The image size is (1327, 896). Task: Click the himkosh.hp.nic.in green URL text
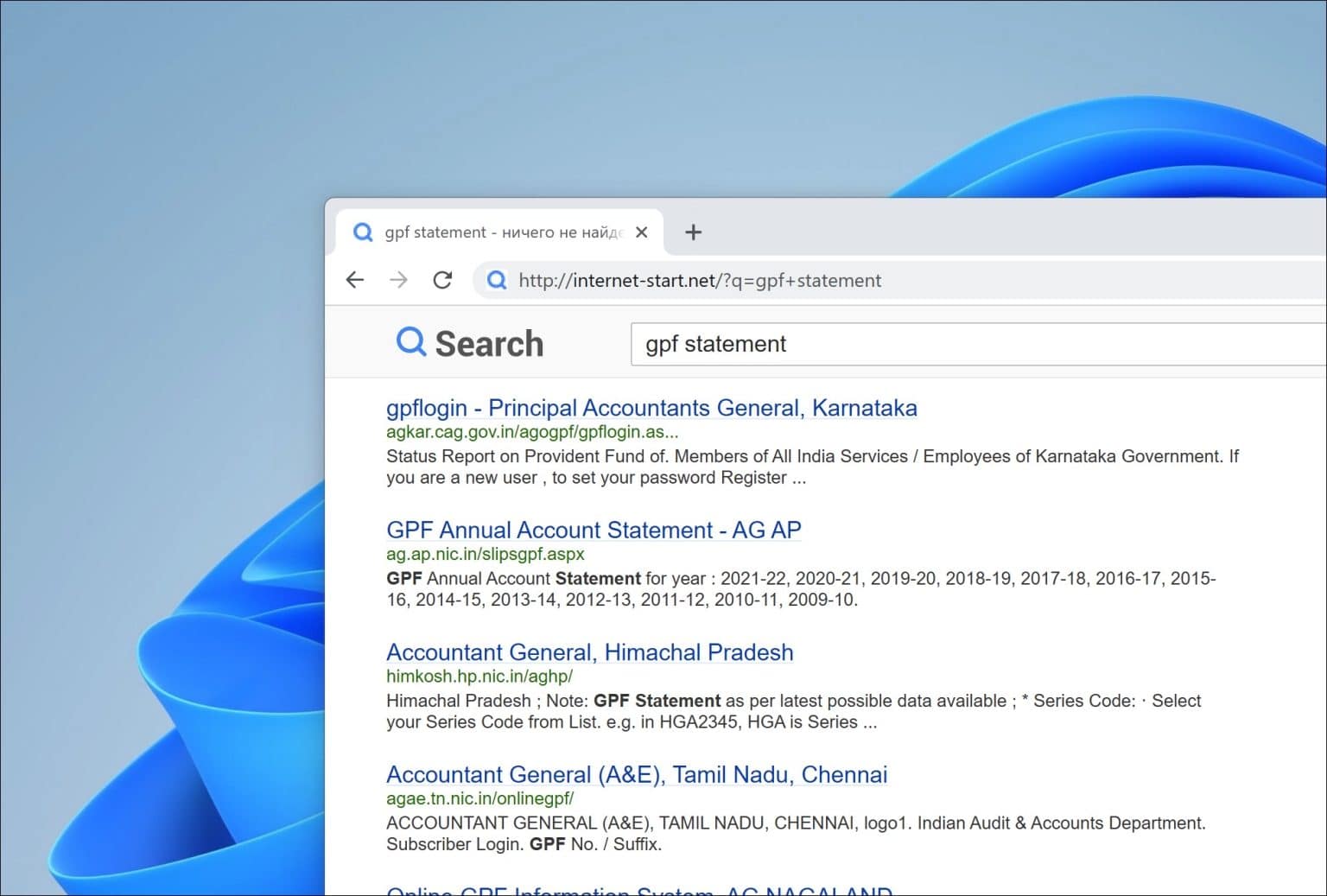(x=479, y=677)
